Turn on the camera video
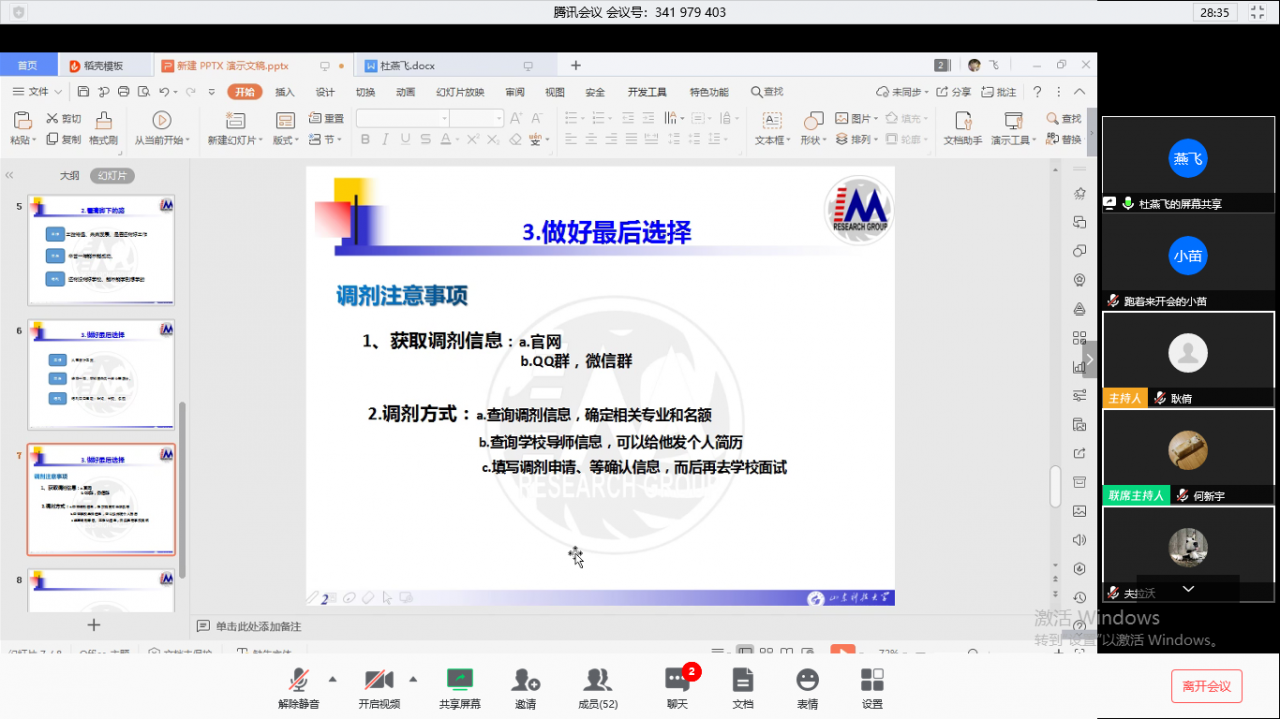Image resolution: width=1280 pixels, height=719 pixels. (x=379, y=688)
